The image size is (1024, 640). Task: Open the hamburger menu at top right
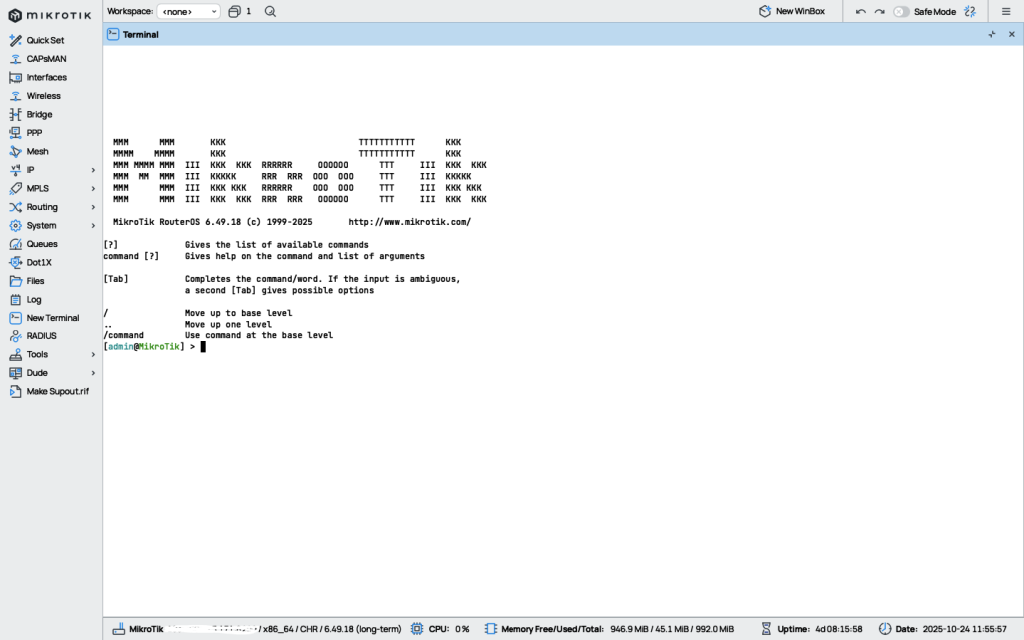pos(1006,12)
